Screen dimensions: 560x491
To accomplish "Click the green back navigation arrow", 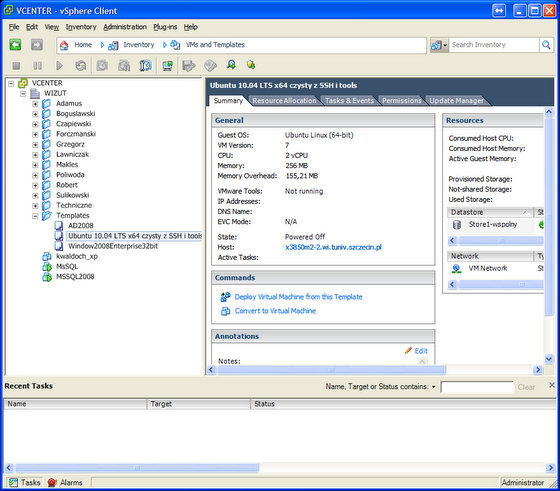I will pos(15,45).
